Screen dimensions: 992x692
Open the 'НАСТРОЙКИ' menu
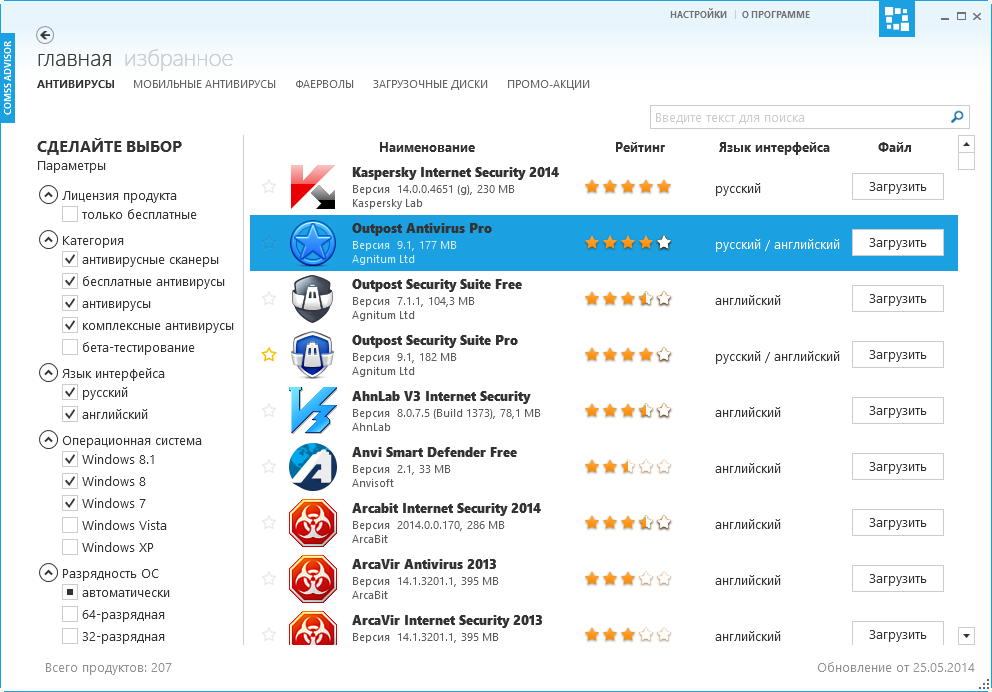698,15
